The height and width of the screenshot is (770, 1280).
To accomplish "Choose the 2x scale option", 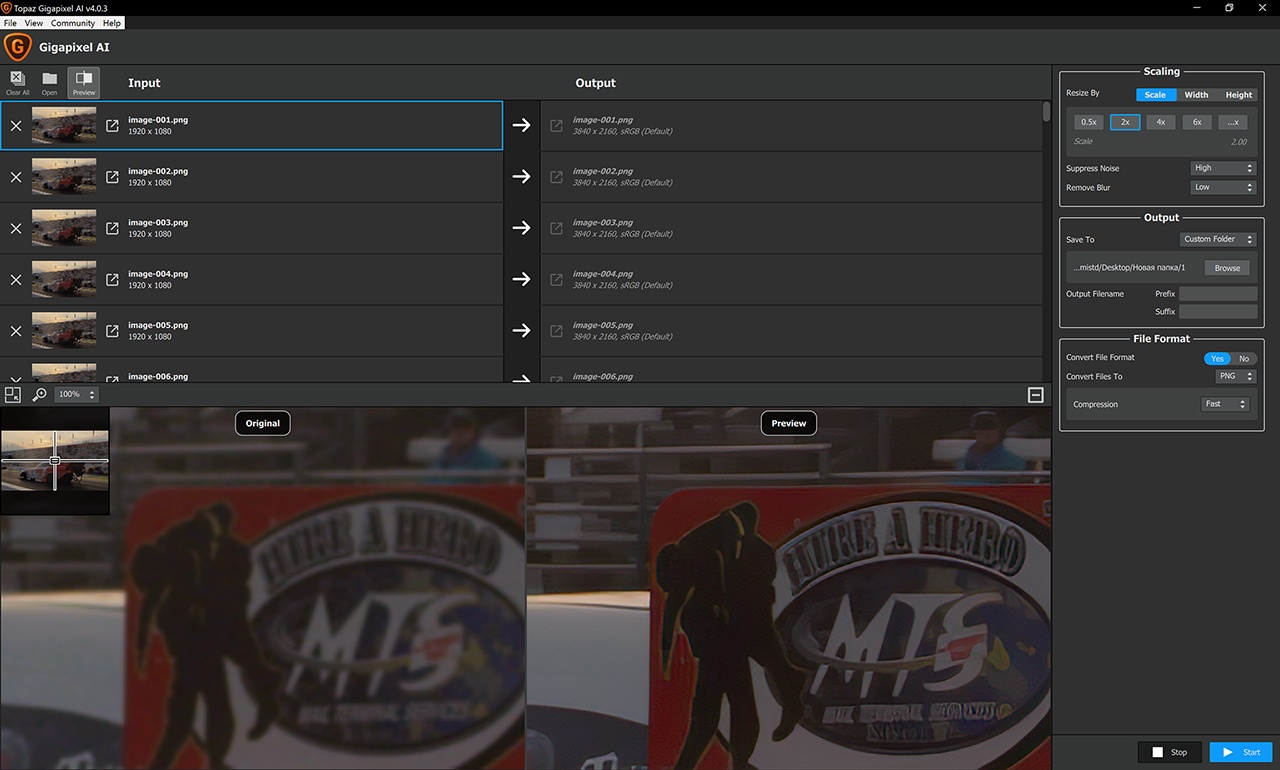I will coord(1125,122).
